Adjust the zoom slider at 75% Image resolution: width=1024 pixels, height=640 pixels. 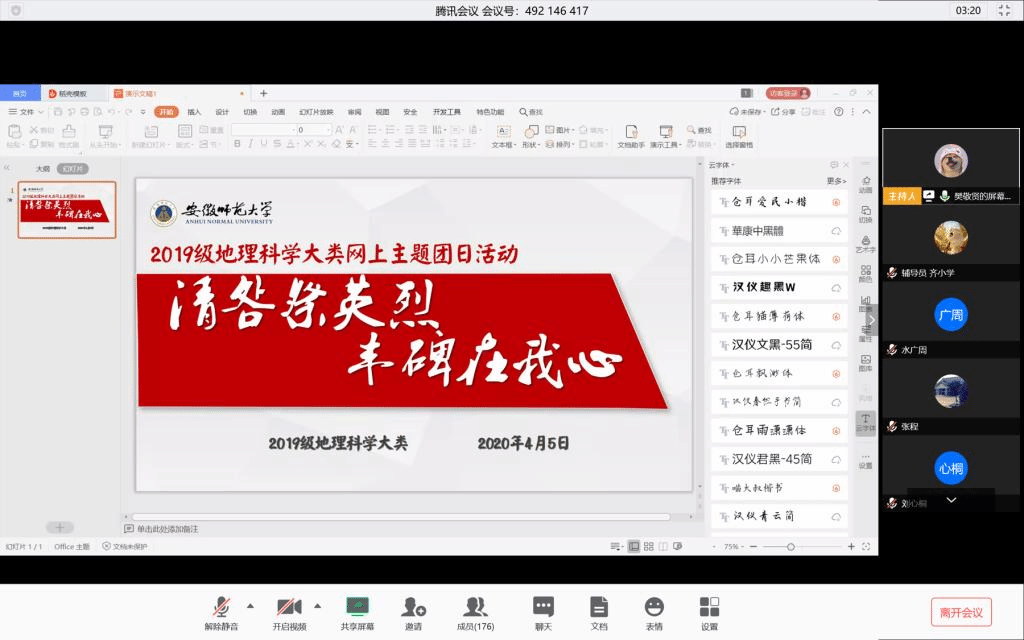pos(790,547)
